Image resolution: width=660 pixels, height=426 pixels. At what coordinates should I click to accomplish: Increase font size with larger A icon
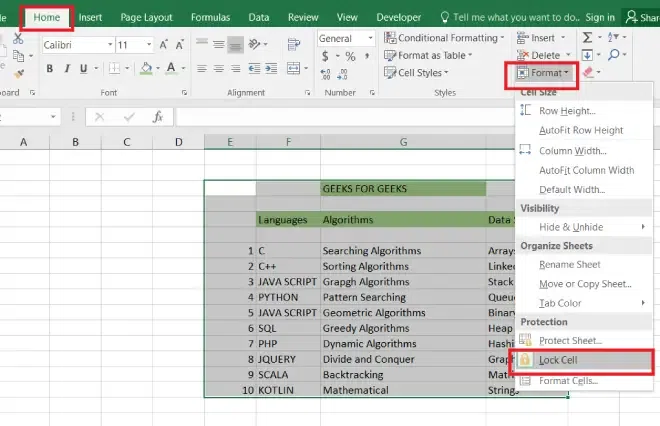tap(163, 45)
